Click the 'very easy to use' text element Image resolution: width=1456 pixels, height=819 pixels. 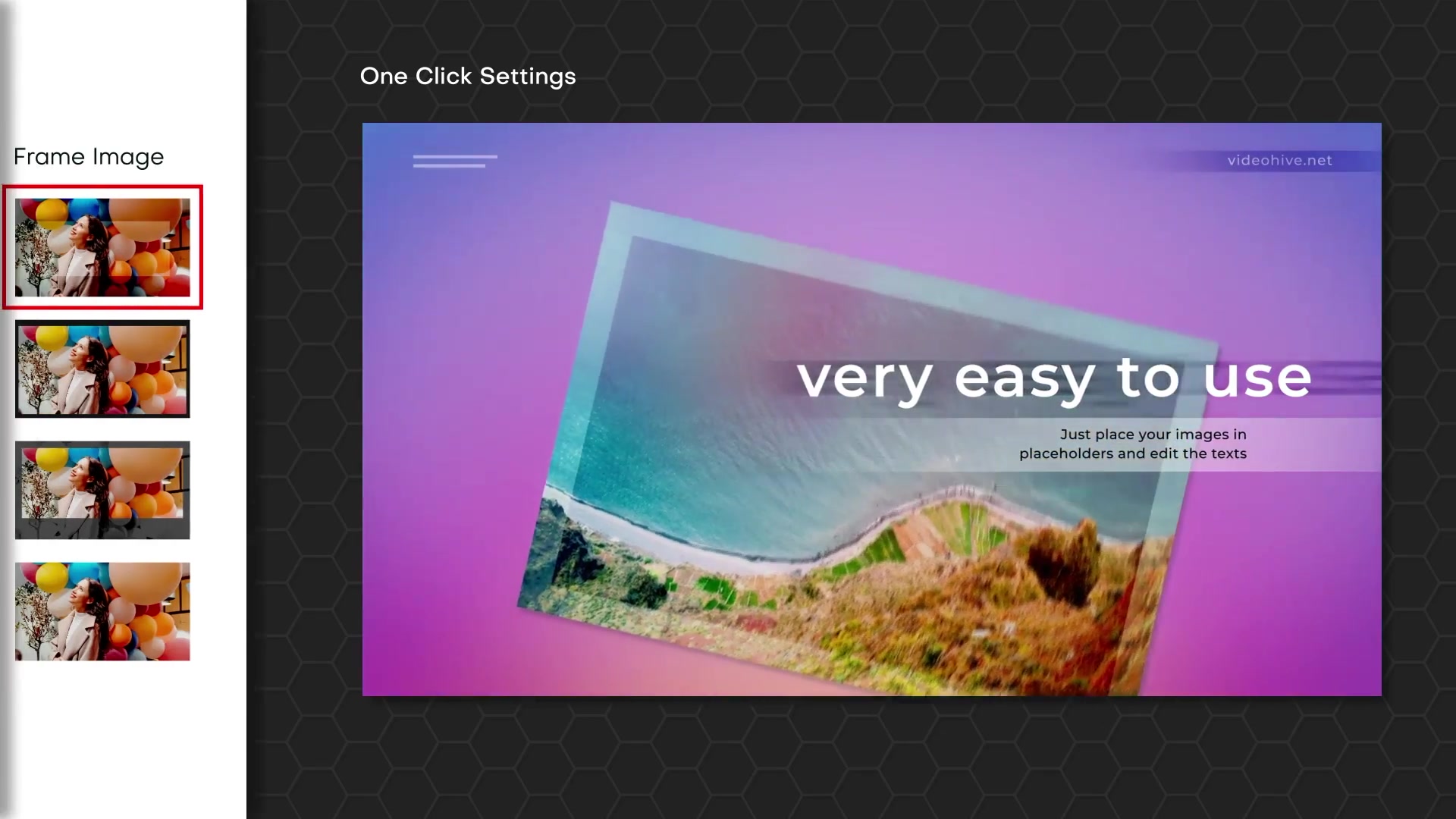(1053, 378)
